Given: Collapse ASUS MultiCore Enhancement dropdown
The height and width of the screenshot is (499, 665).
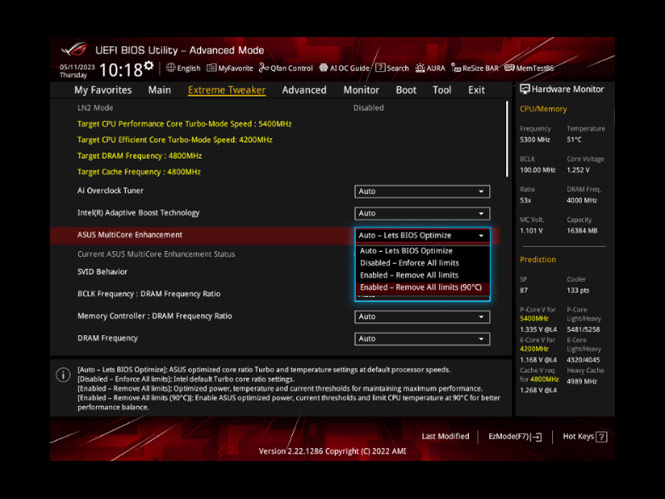Looking at the screenshot, I should (x=422, y=235).
